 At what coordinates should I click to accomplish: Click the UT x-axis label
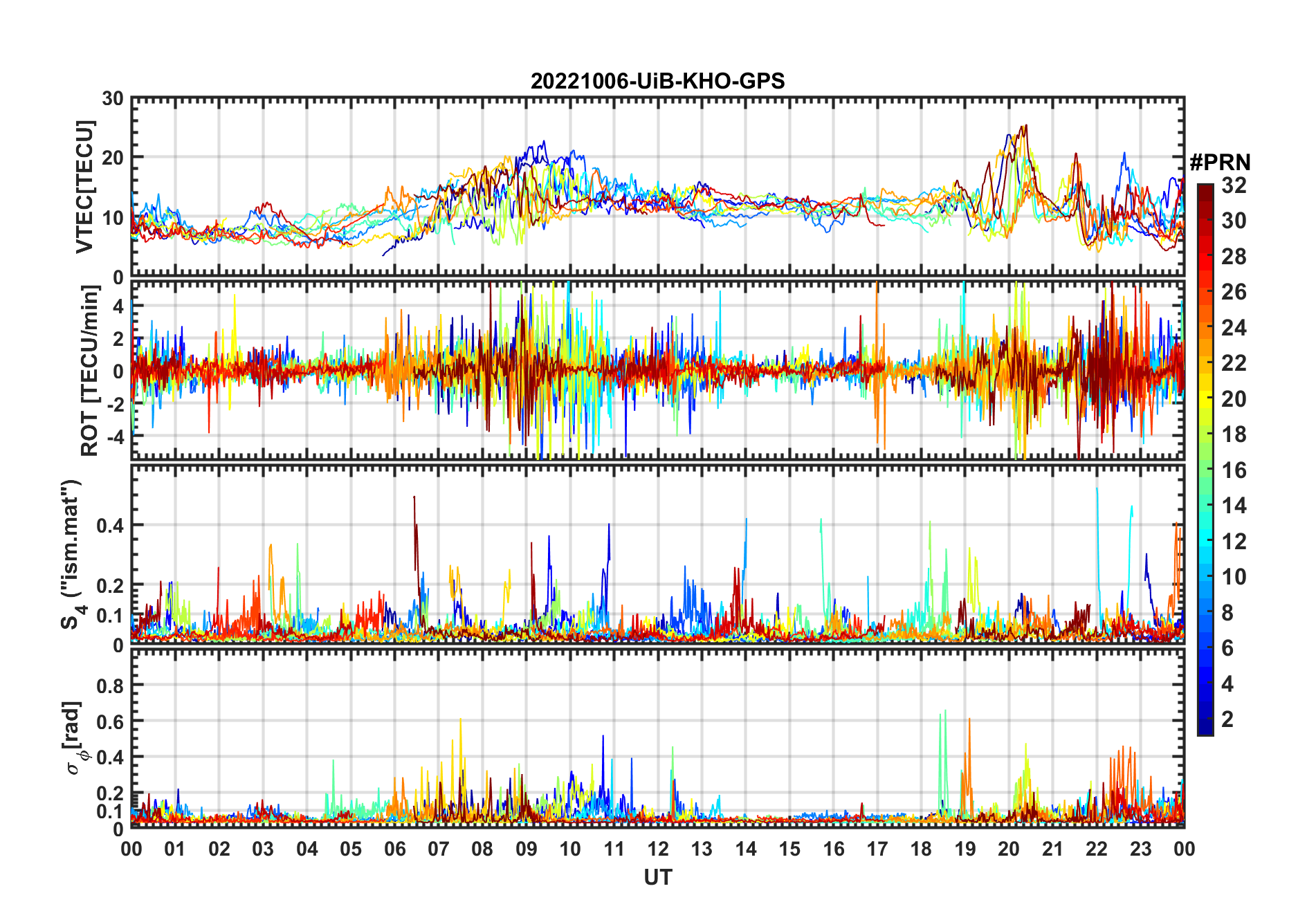[x=657, y=878]
